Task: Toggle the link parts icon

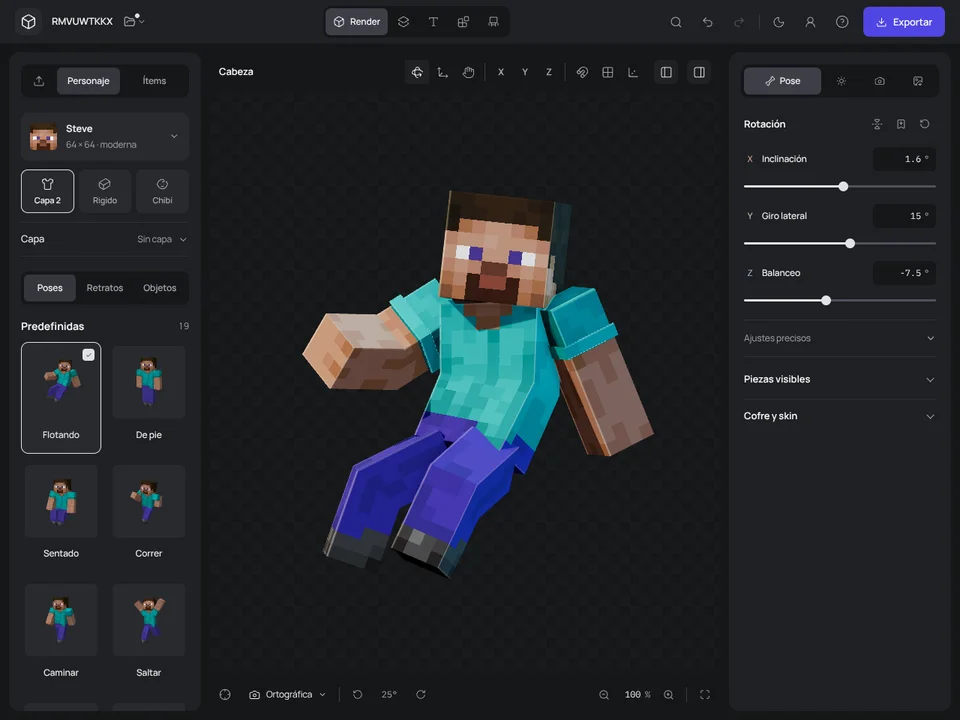Action: [582, 72]
